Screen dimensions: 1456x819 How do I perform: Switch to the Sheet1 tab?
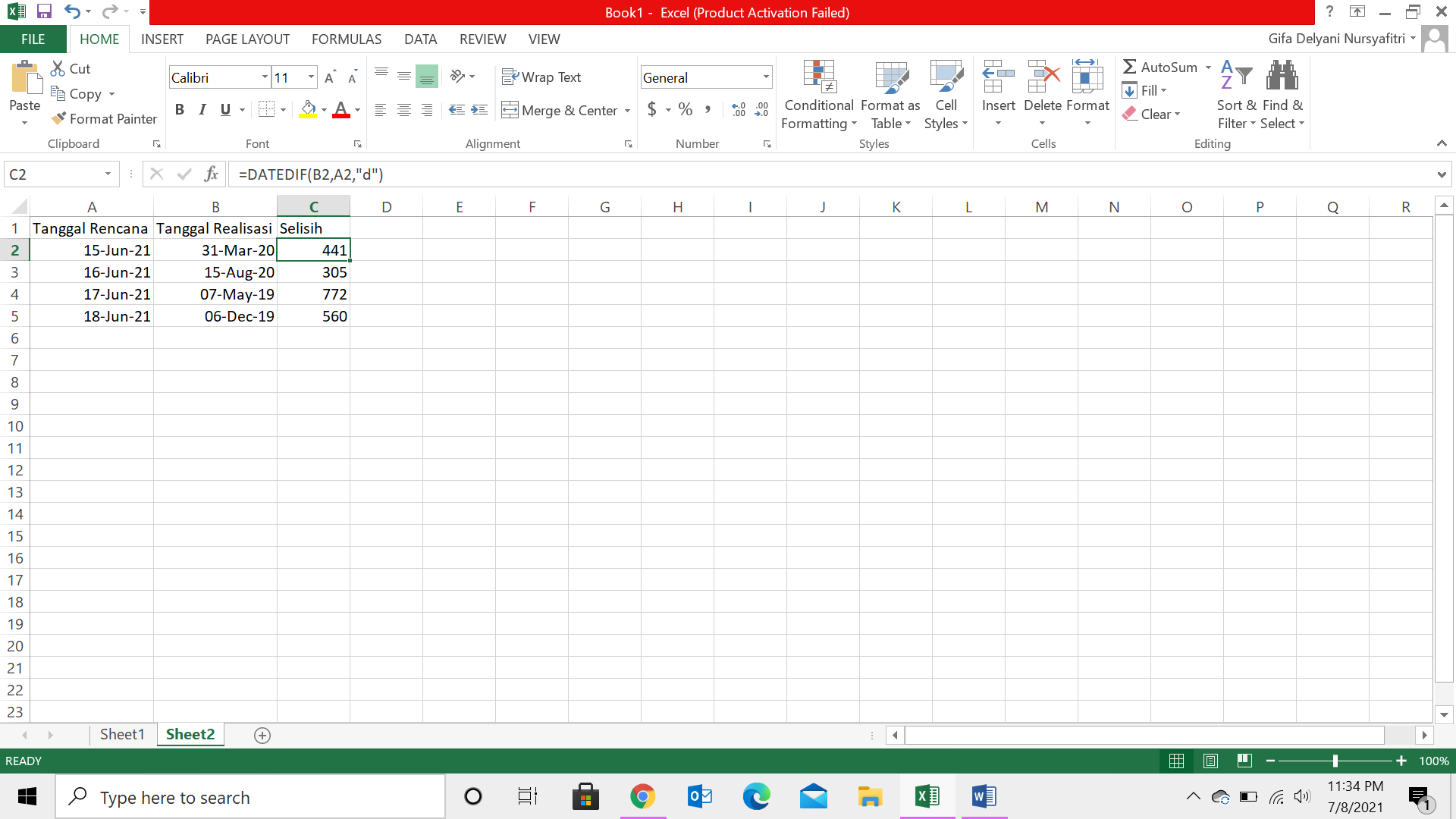pos(122,734)
